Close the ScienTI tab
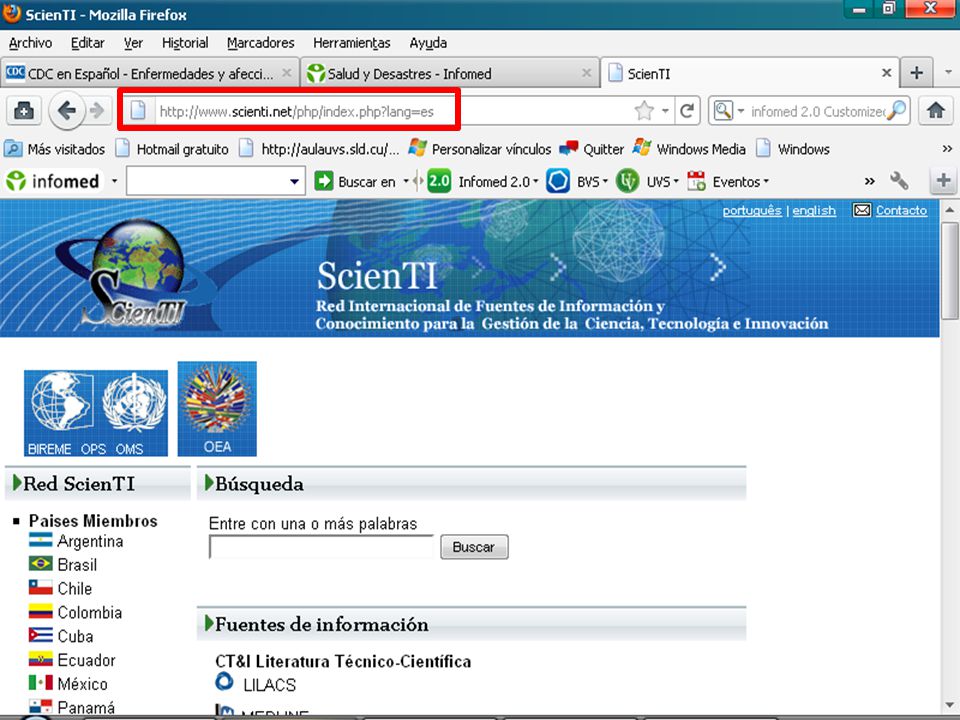Screen dimensions: 960x720 (x=887, y=73)
